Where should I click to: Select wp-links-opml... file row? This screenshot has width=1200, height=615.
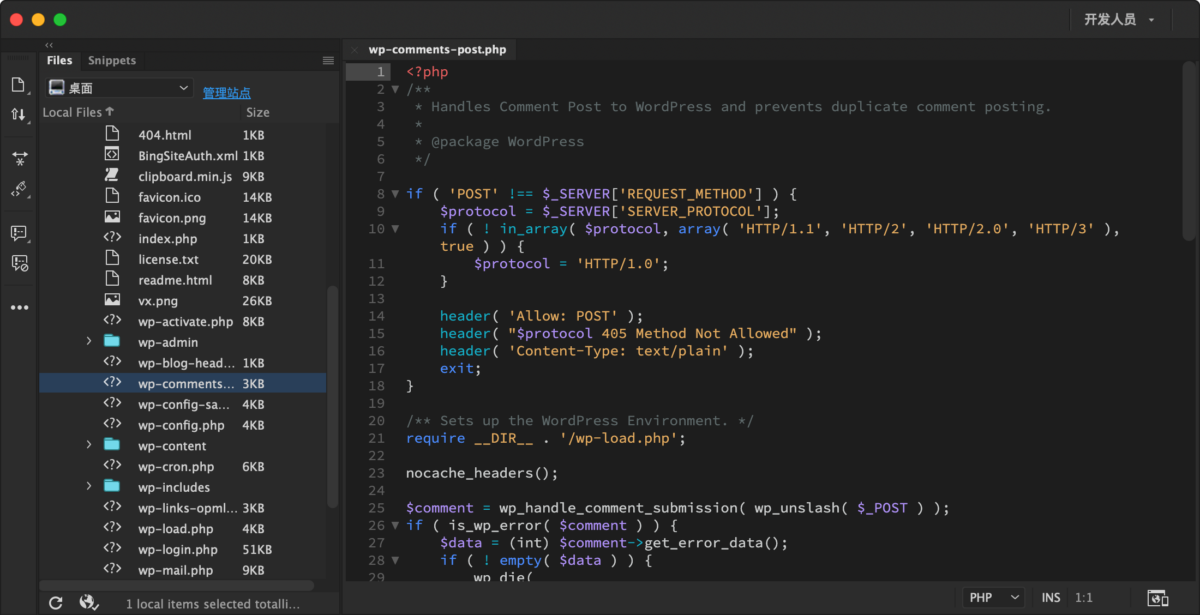(x=183, y=508)
